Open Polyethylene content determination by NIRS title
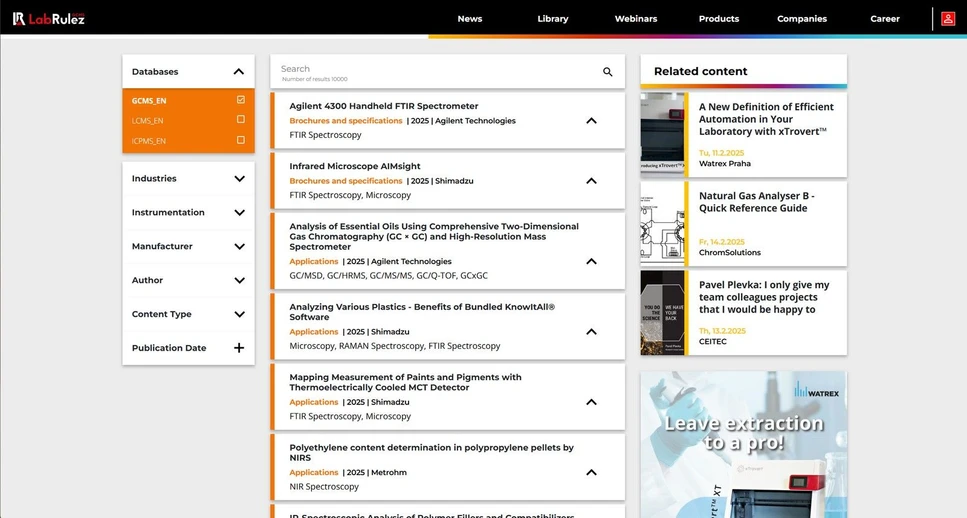Image resolution: width=967 pixels, height=518 pixels. 431,452
